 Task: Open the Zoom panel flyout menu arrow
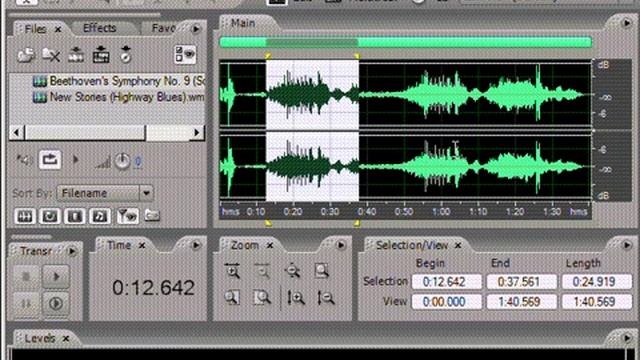(x=340, y=245)
